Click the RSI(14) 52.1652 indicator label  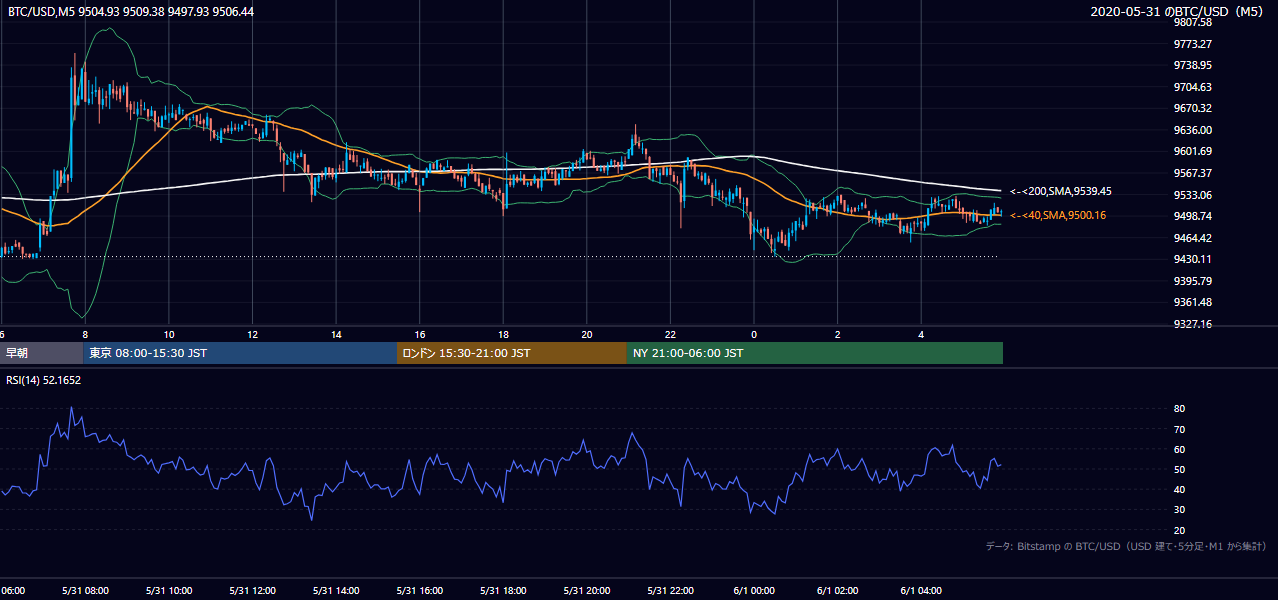coord(44,380)
